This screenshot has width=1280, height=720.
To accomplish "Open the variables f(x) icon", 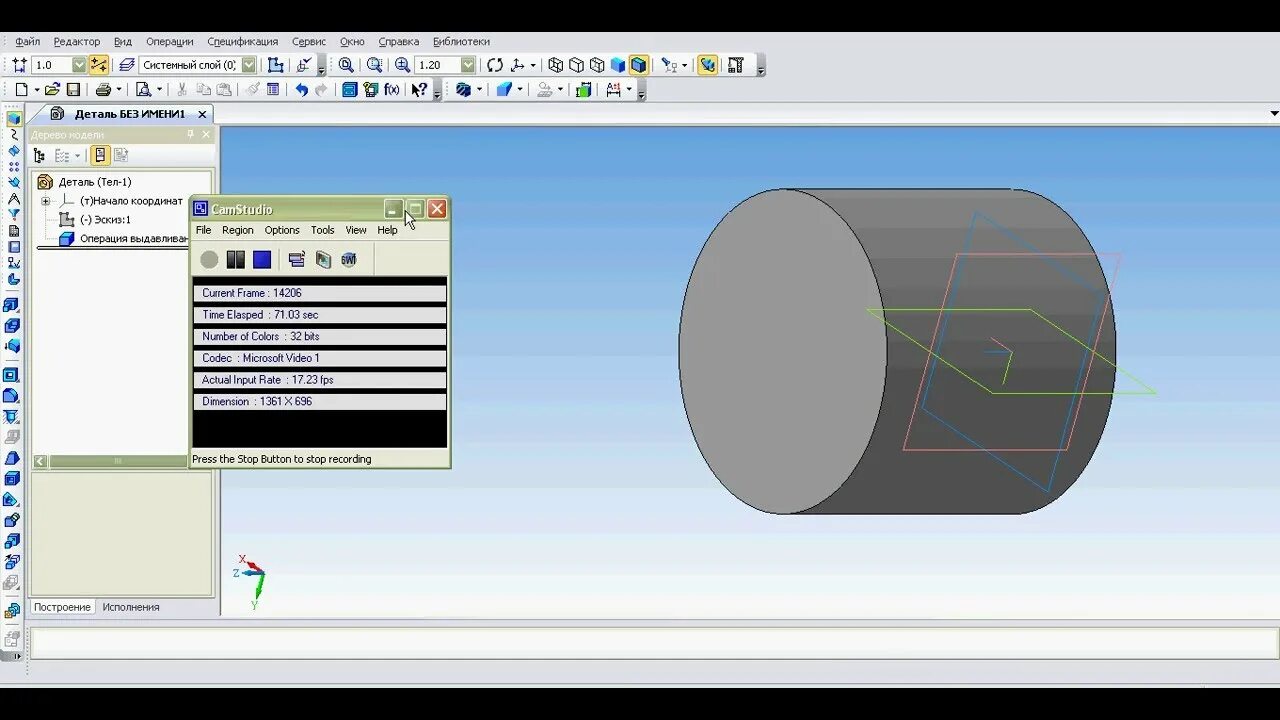I will [391, 90].
